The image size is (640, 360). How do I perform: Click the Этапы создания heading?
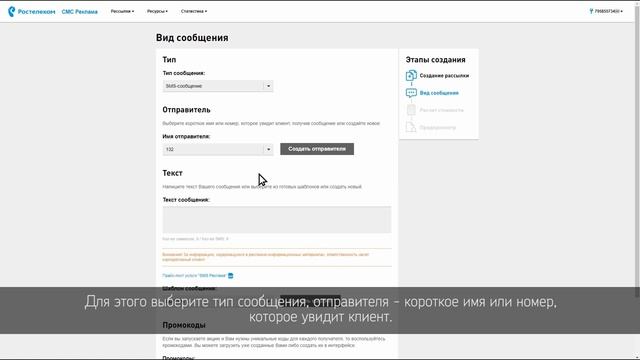(436, 60)
